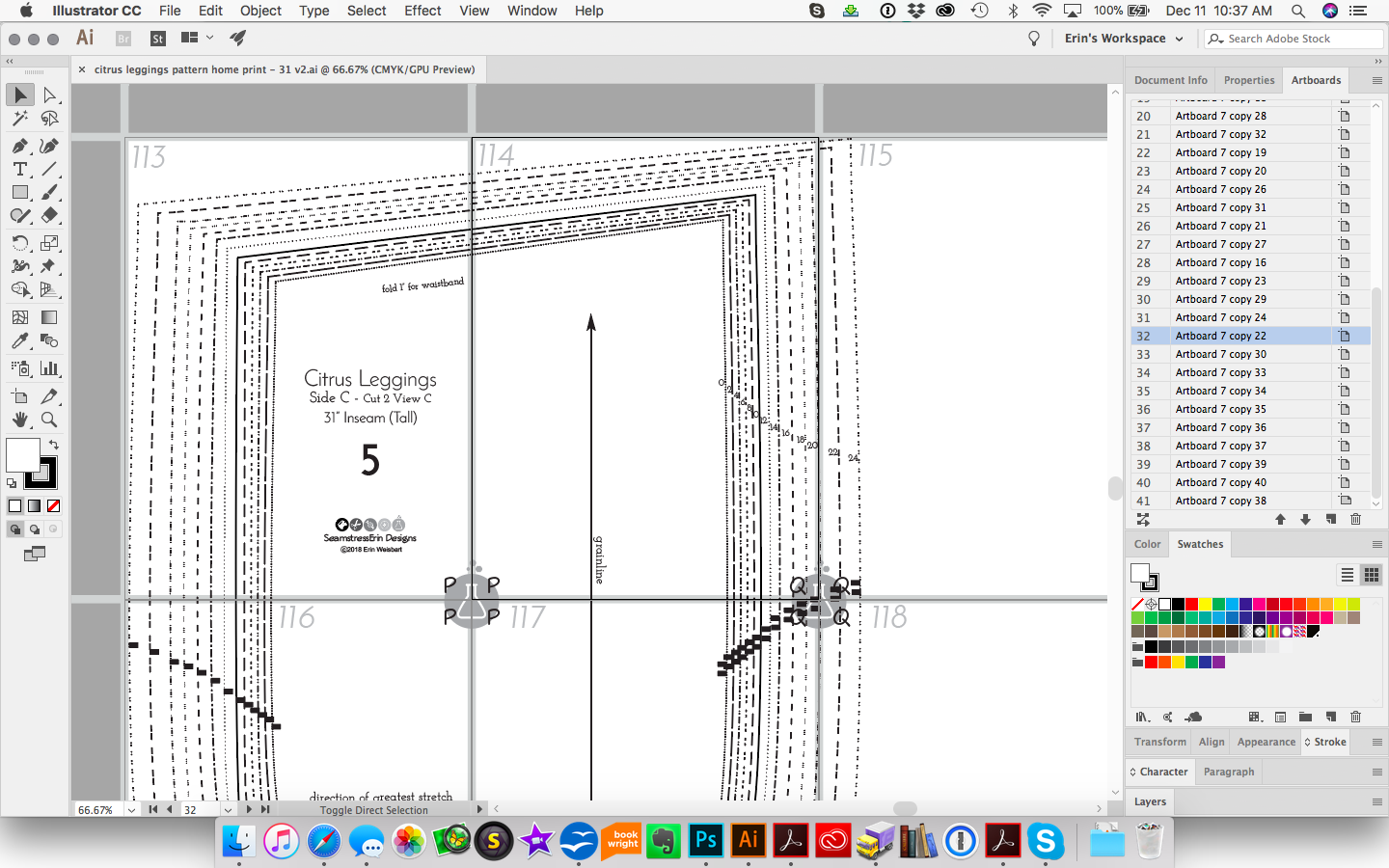Toggle the screen mode at toolbar bottom
Screen dimensions: 1389x868
pos(36,555)
